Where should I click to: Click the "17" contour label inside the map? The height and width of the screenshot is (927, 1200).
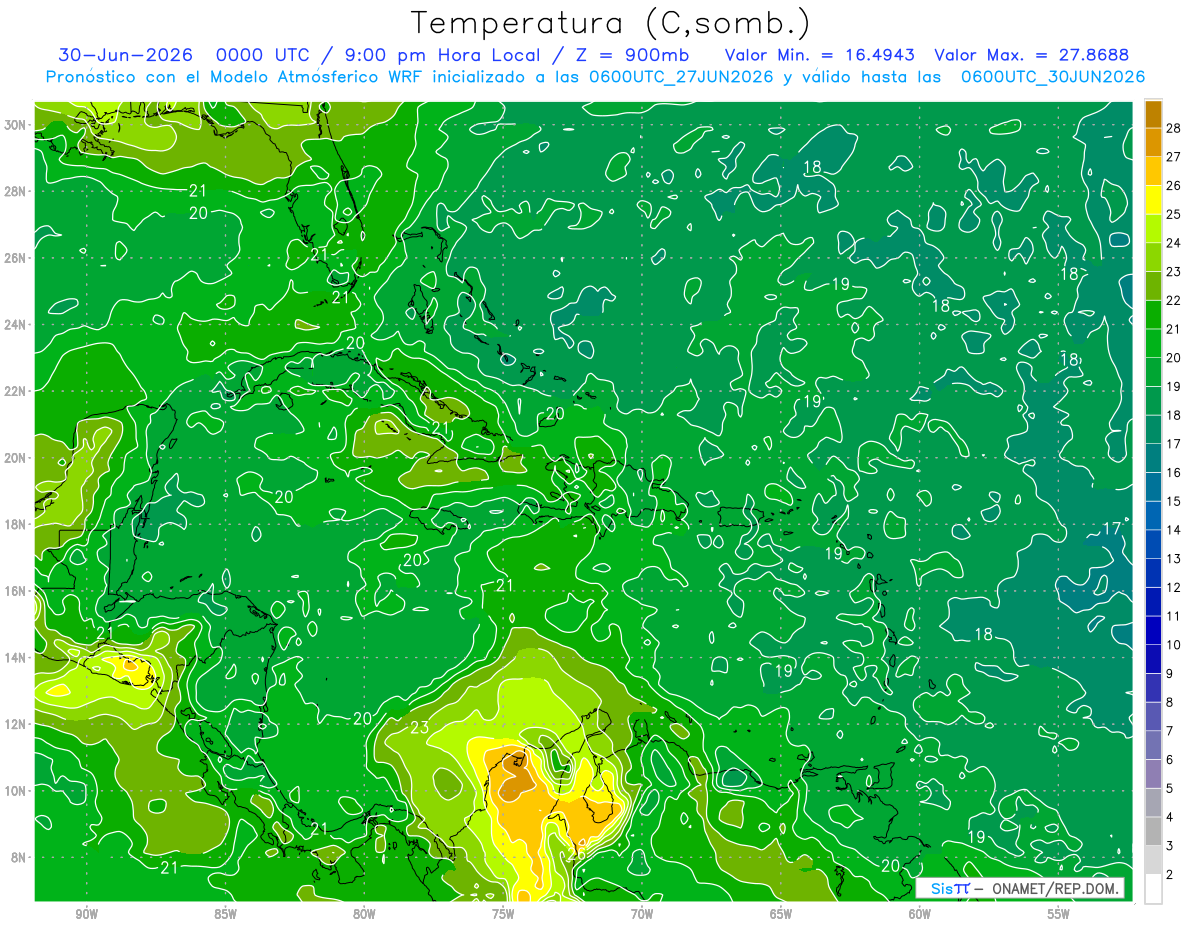pyautogui.click(x=1112, y=528)
